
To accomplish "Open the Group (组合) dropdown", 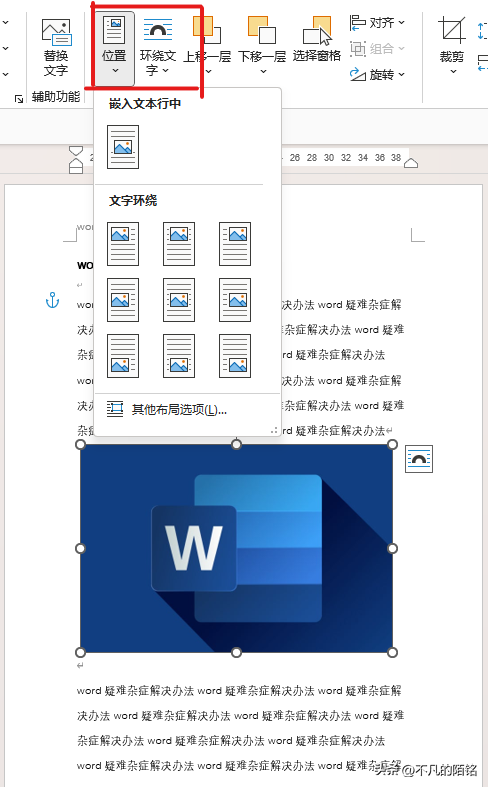I will point(377,49).
